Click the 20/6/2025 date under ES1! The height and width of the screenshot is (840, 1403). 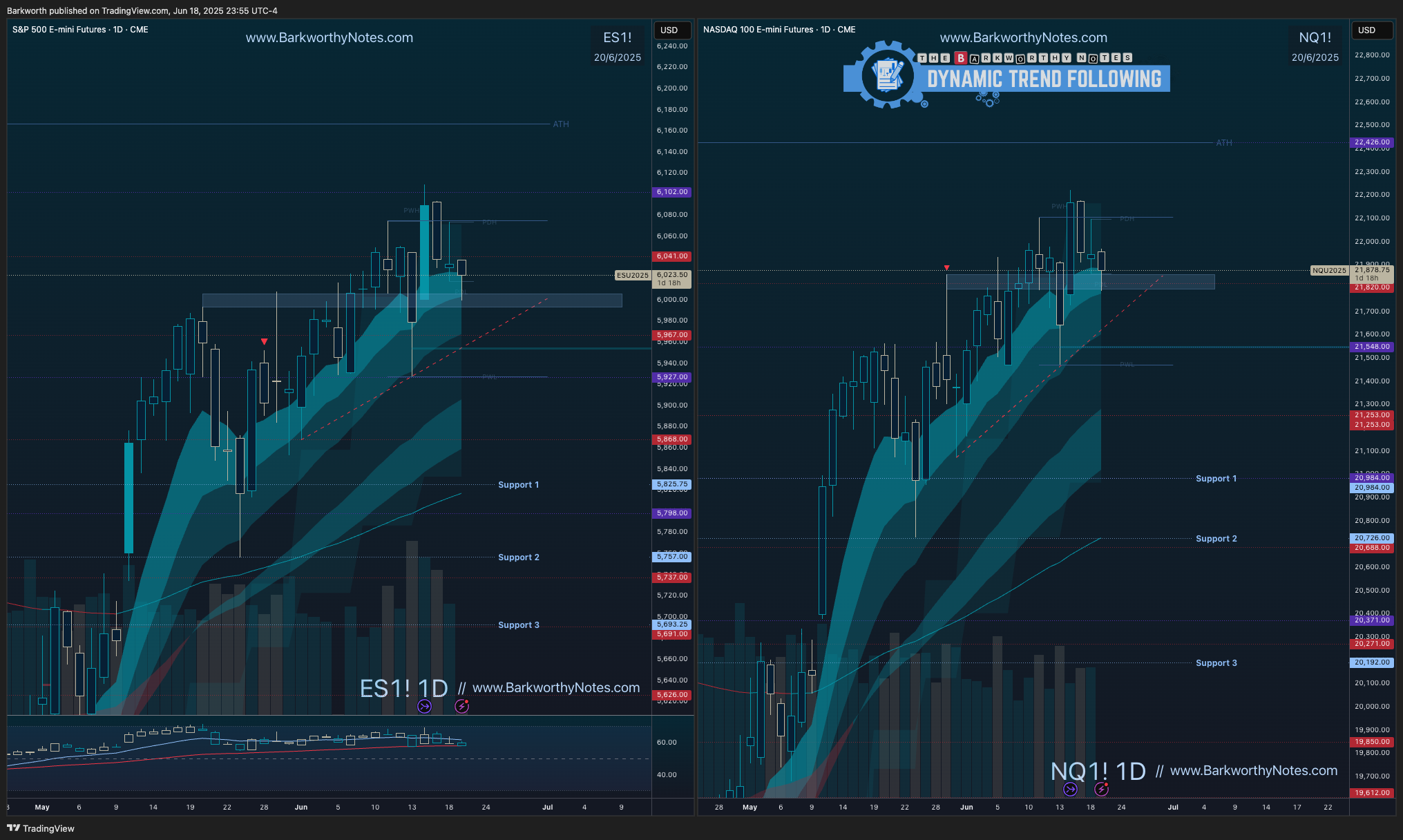[618, 57]
